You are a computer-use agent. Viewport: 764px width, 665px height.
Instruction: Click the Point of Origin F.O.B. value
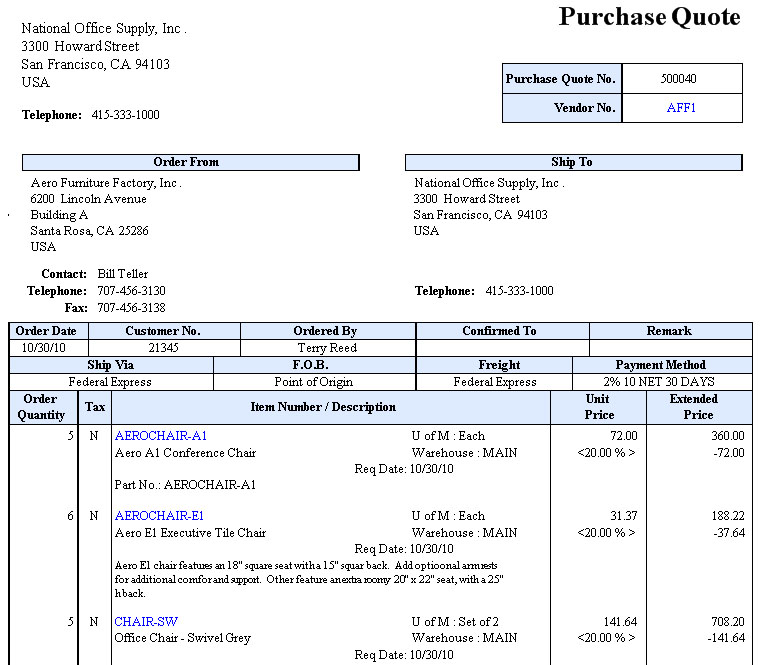click(x=314, y=382)
